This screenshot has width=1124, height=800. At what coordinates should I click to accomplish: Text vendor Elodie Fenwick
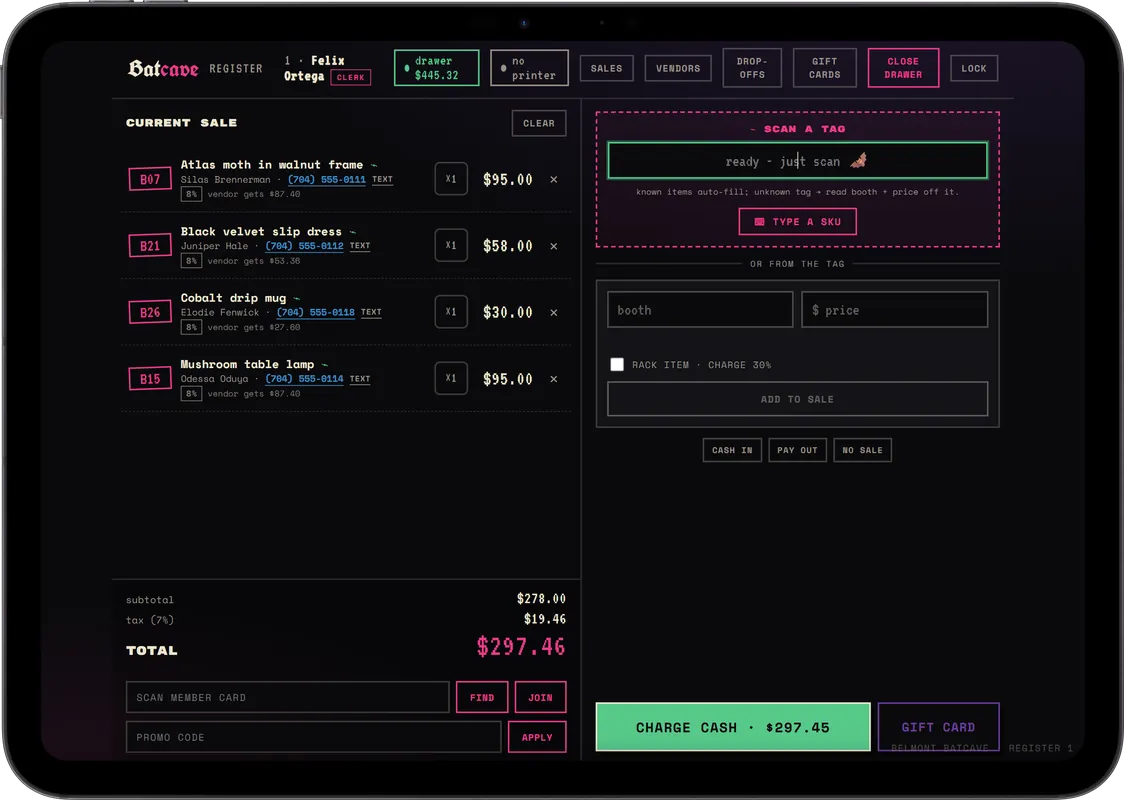point(371,313)
